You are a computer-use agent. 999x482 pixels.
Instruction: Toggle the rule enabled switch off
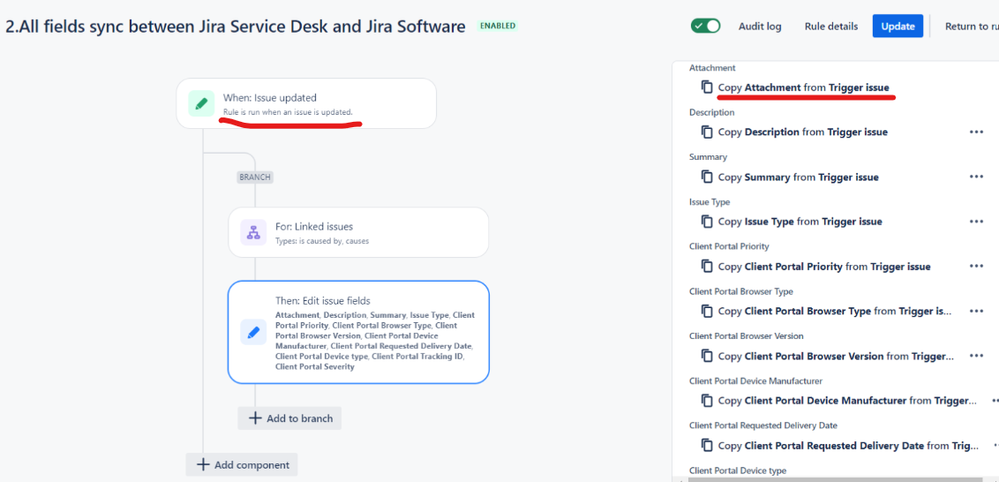(x=705, y=26)
